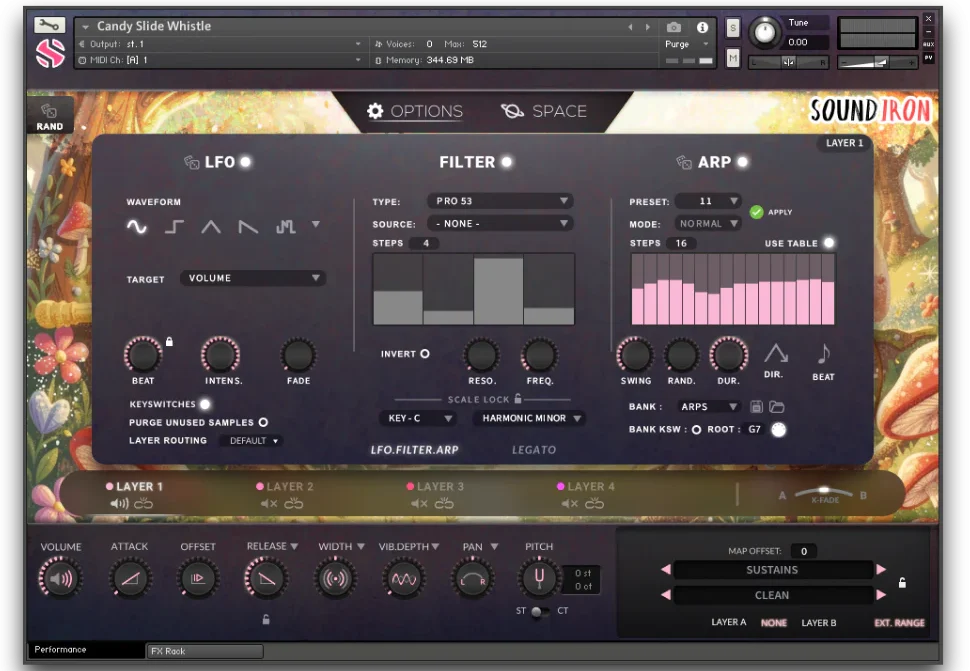The image size is (970, 671).
Task: Select the triangle waveform icon
Action: 211,227
